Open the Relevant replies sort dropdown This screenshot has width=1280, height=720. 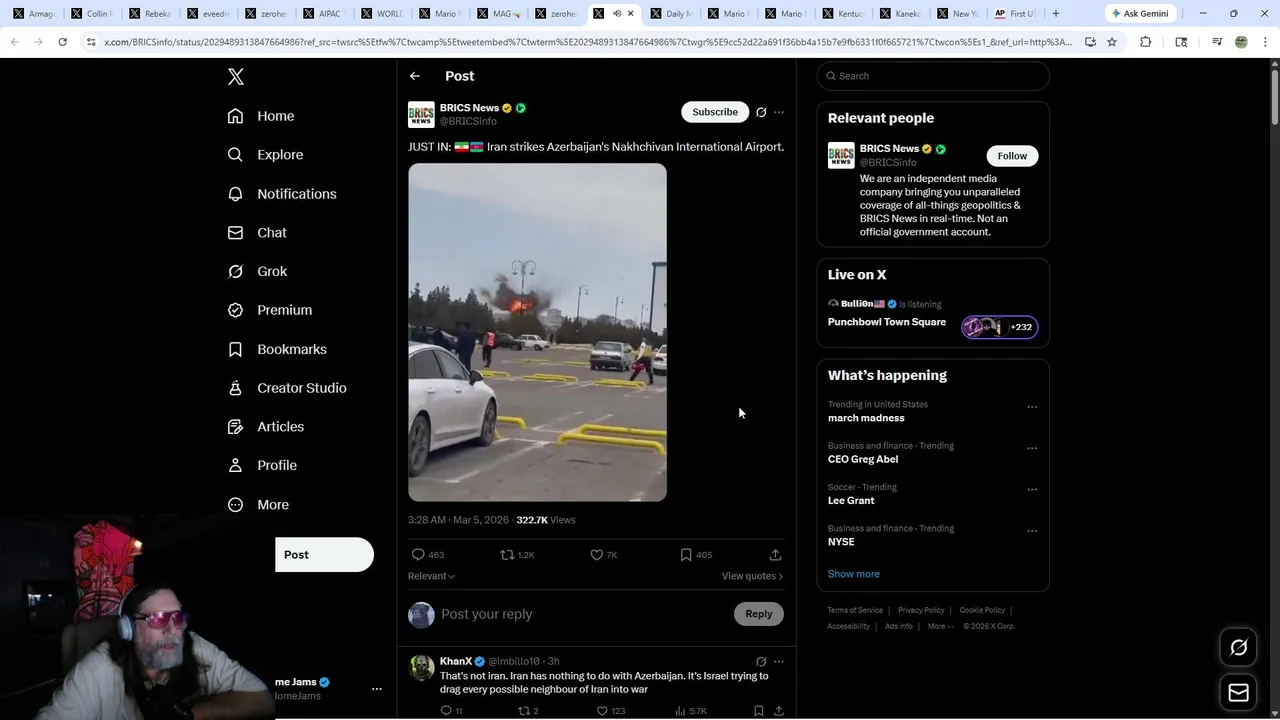(x=431, y=576)
